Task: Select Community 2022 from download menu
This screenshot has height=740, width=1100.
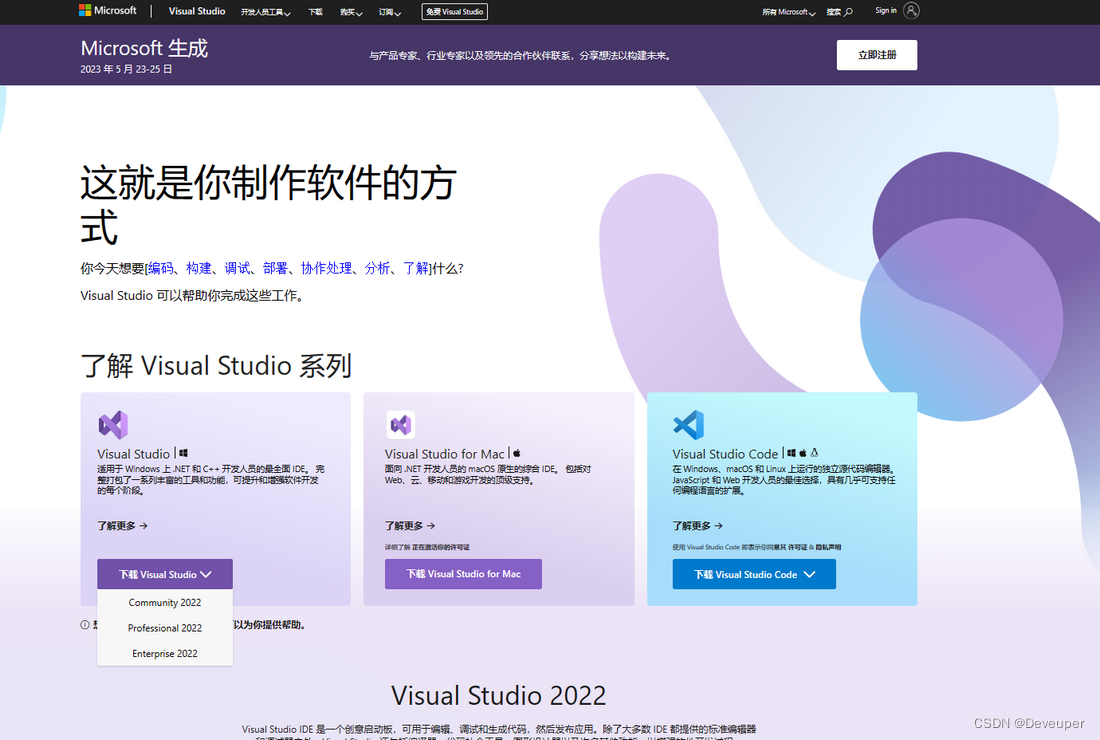Action: pos(165,603)
